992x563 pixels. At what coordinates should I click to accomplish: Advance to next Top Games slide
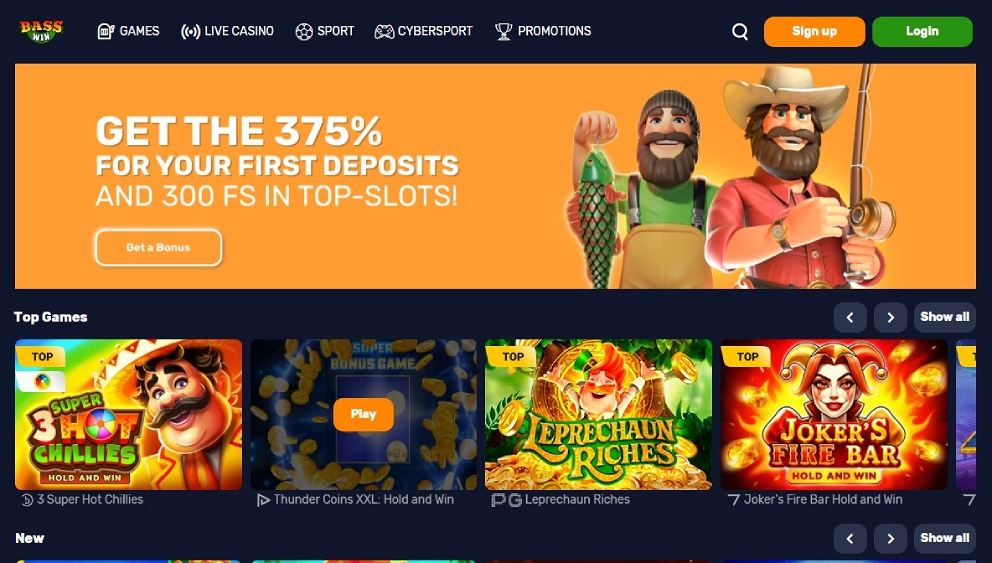point(890,318)
